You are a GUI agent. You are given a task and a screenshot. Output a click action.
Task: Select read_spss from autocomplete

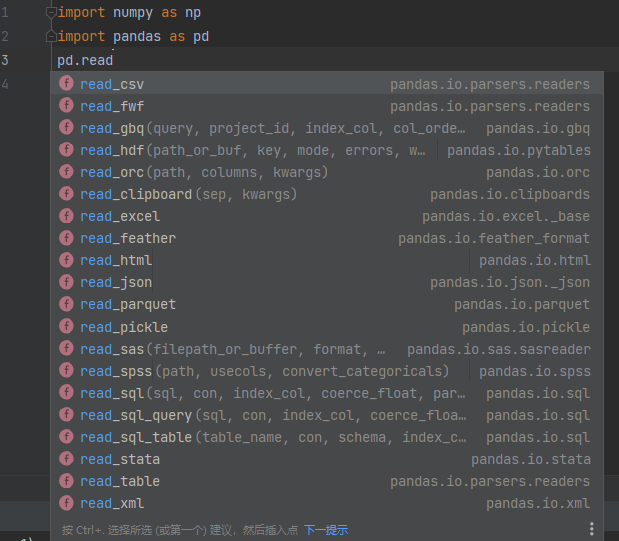(327, 371)
